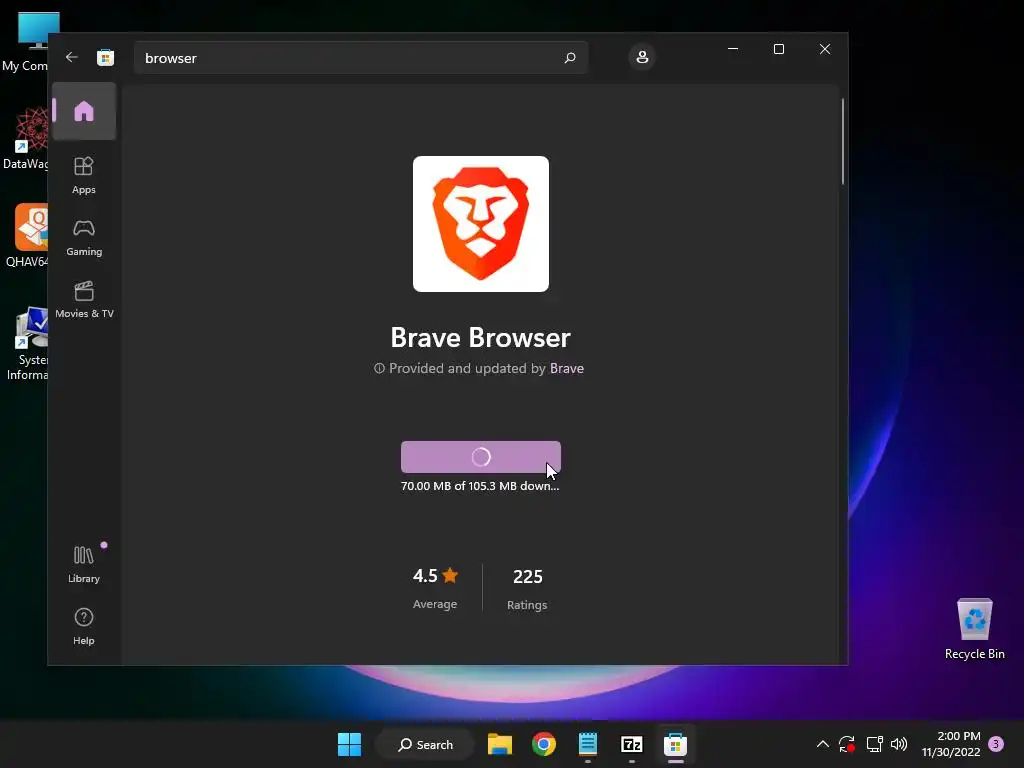Open the Movies & TV section
The image size is (1024, 768).
(x=84, y=300)
